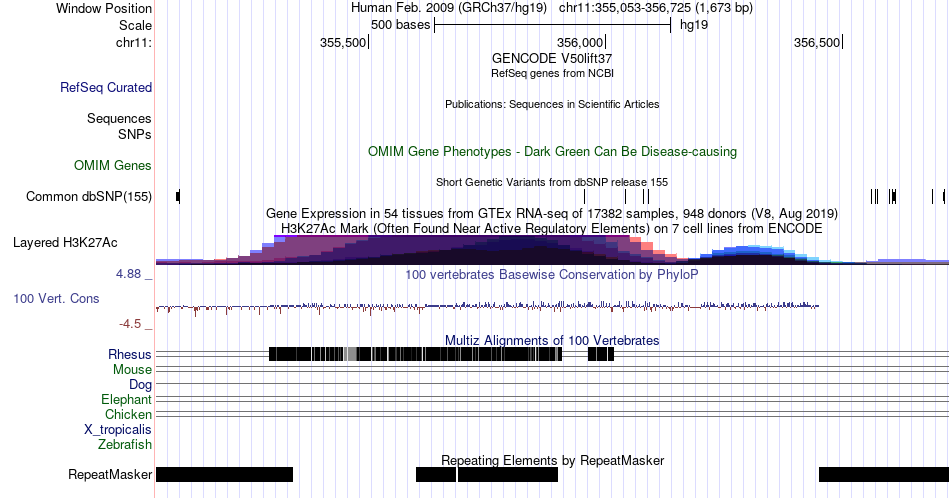
Task: Click the Window Position label
Action: point(104,8)
